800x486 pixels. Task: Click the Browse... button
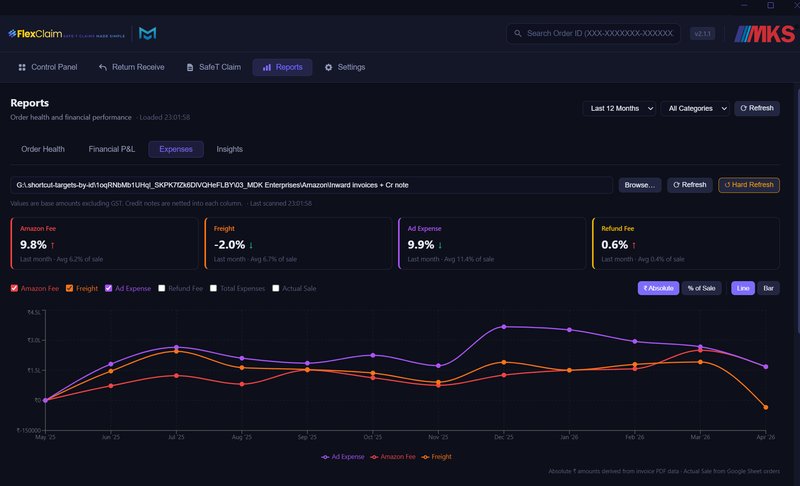pyautogui.click(x=640, y=185)
